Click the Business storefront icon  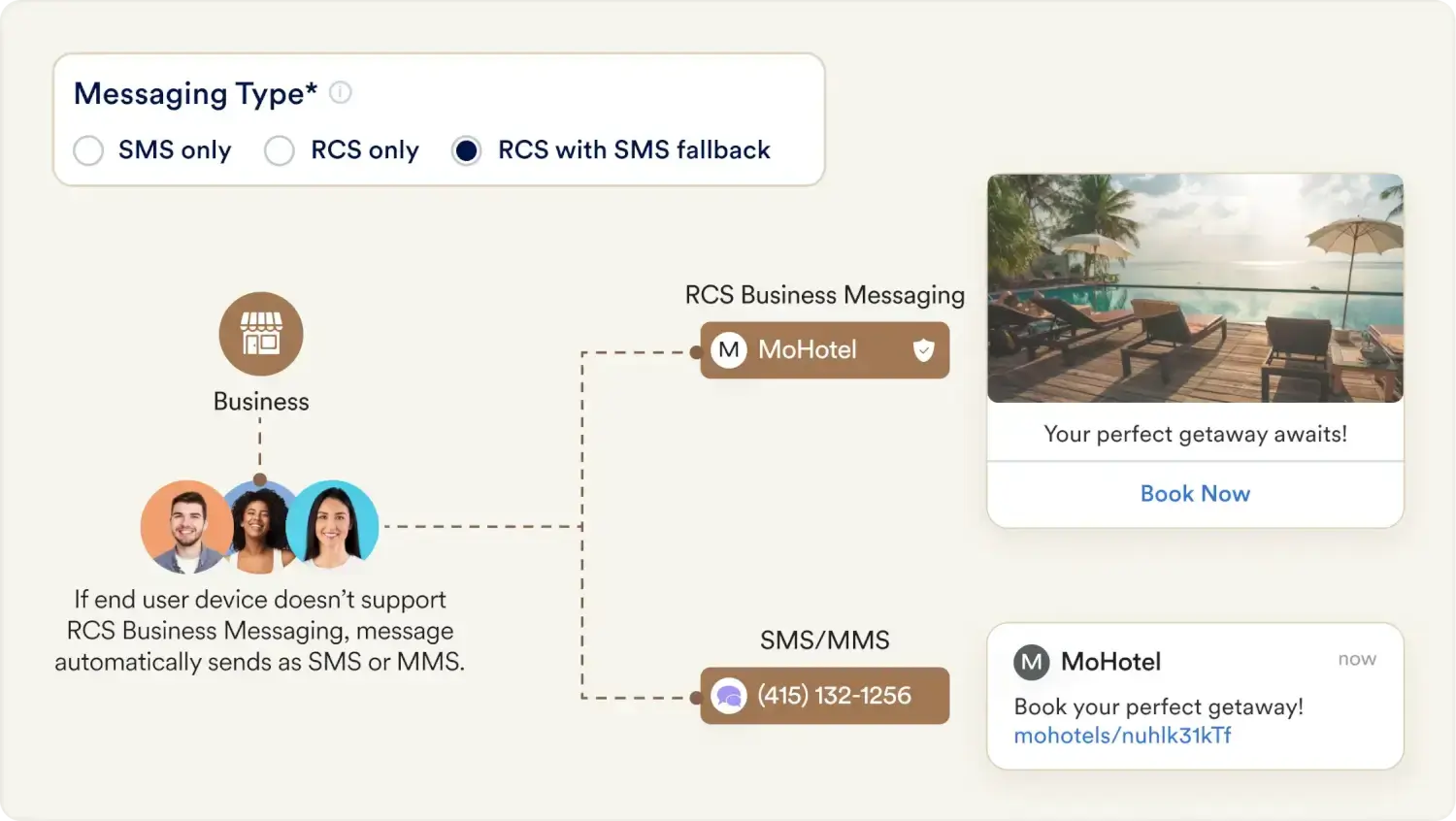pyautogui.click(x=261, y=334)
